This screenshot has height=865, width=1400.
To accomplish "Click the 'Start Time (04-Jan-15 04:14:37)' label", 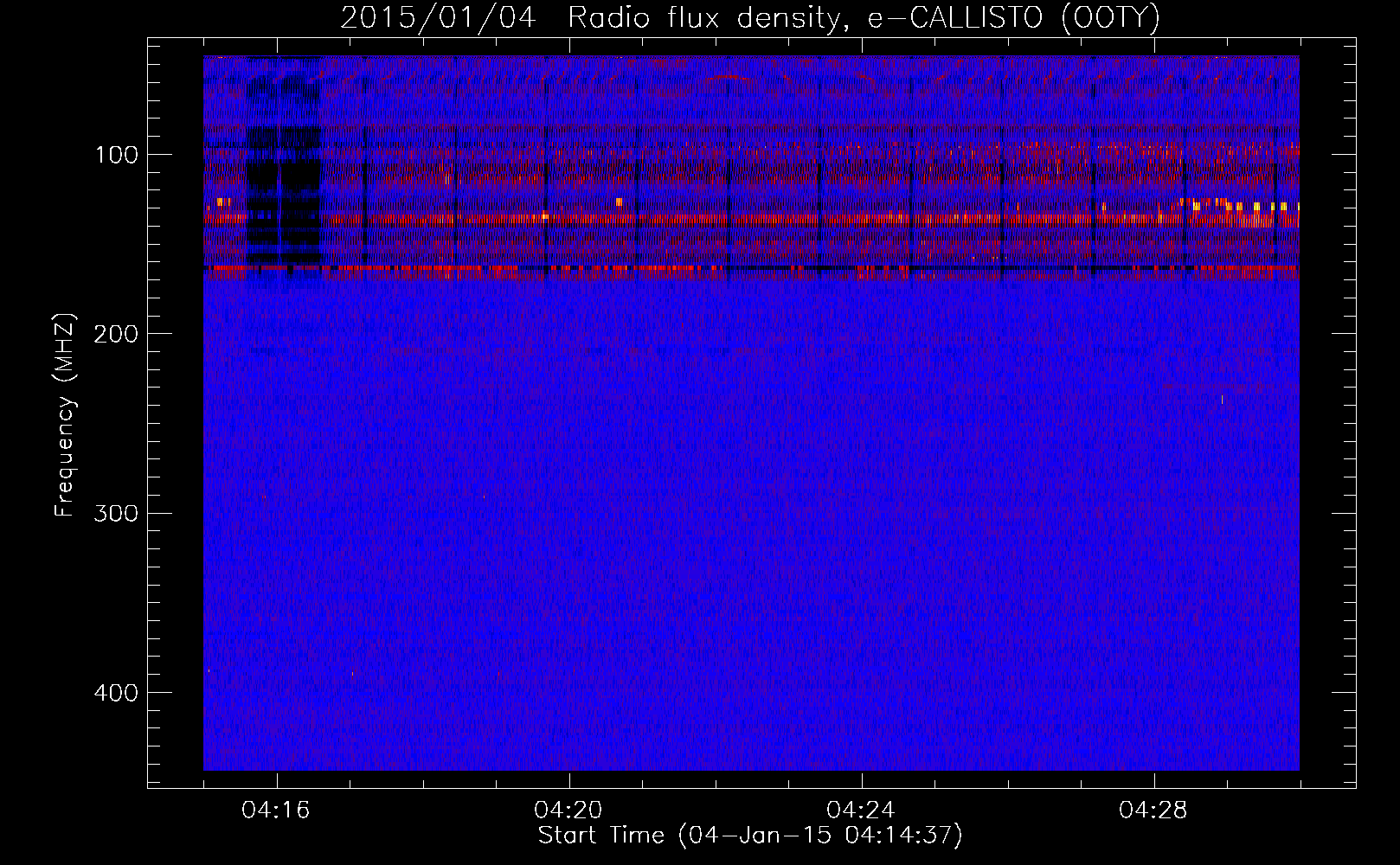I will coord(750,836).
